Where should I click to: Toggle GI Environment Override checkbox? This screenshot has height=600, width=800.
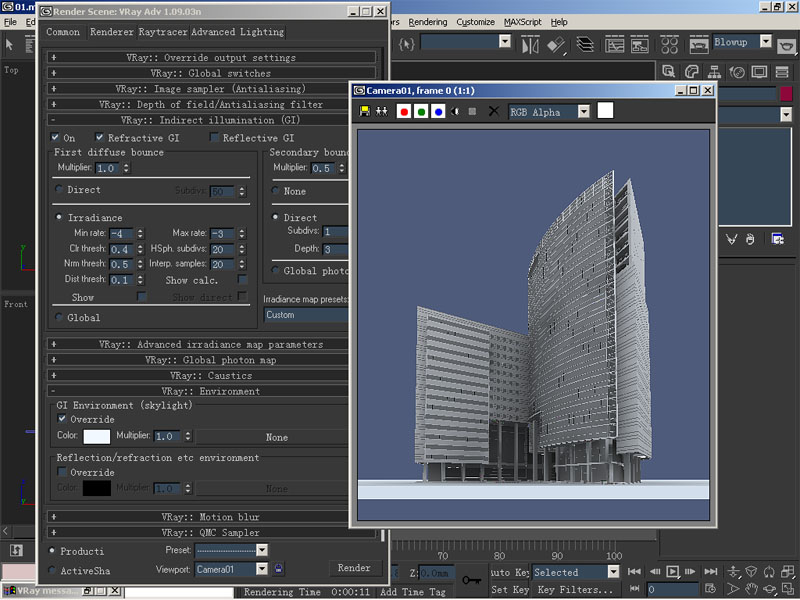(x=62, y=419)
